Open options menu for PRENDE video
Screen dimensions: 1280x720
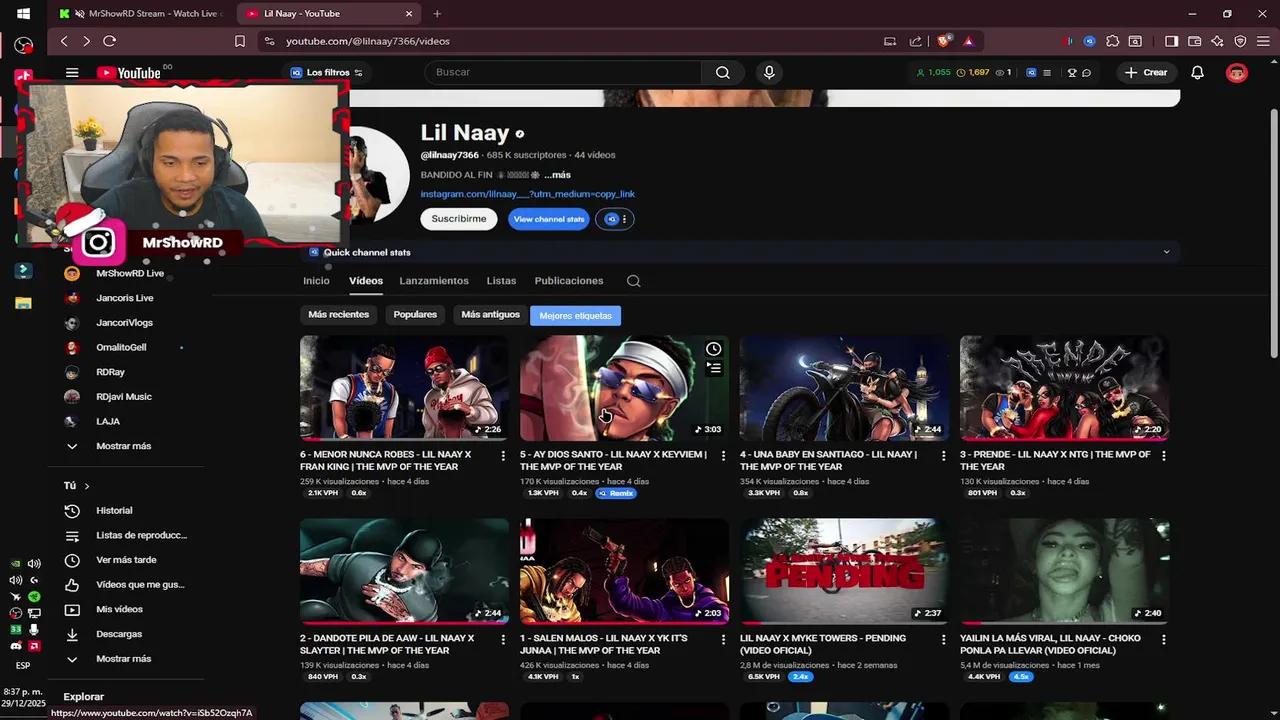pos(1163,456)
